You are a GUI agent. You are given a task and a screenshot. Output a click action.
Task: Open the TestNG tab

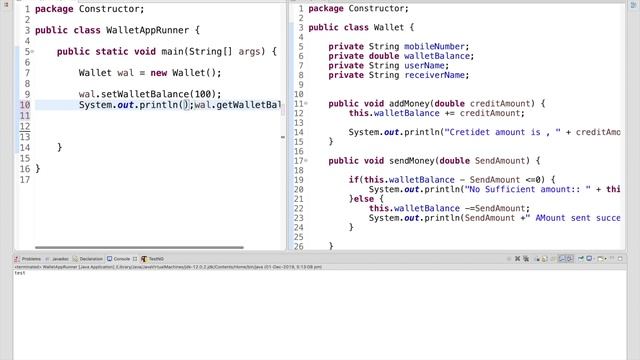[153, 259]
